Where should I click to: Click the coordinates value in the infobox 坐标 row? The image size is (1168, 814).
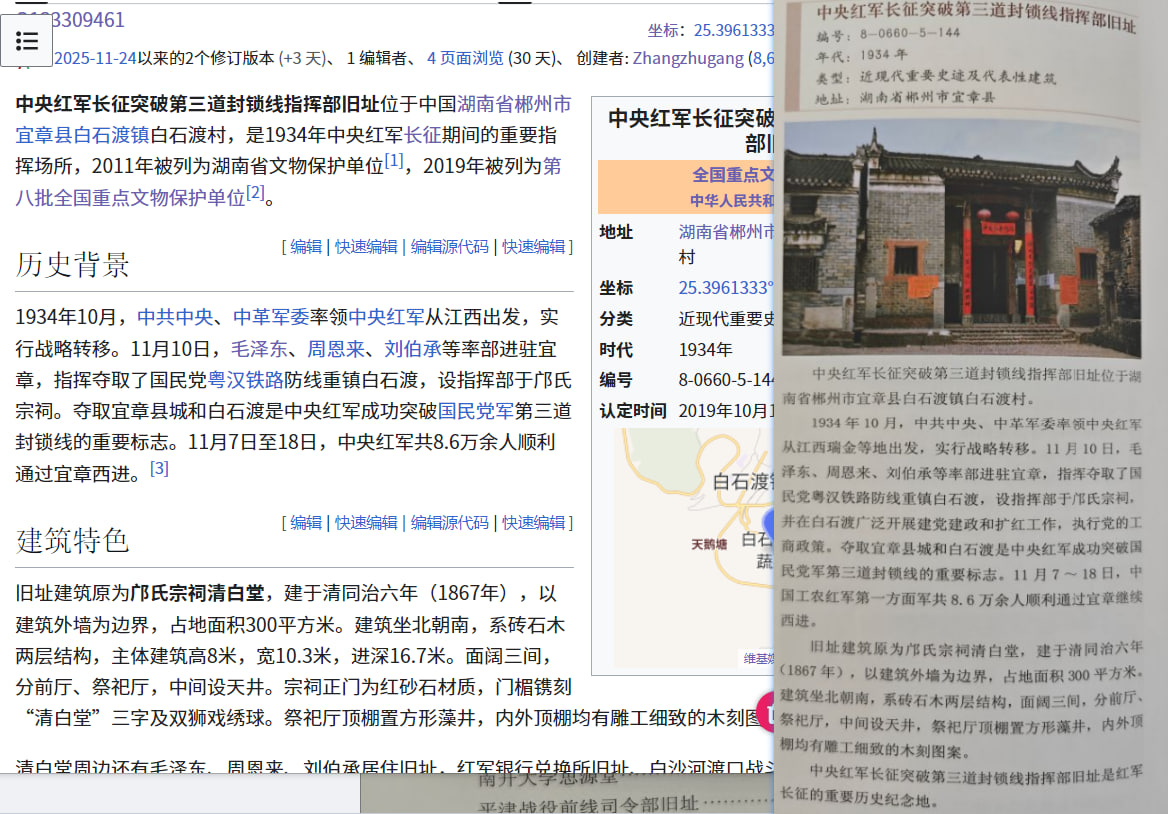click(x=725, y=288)
